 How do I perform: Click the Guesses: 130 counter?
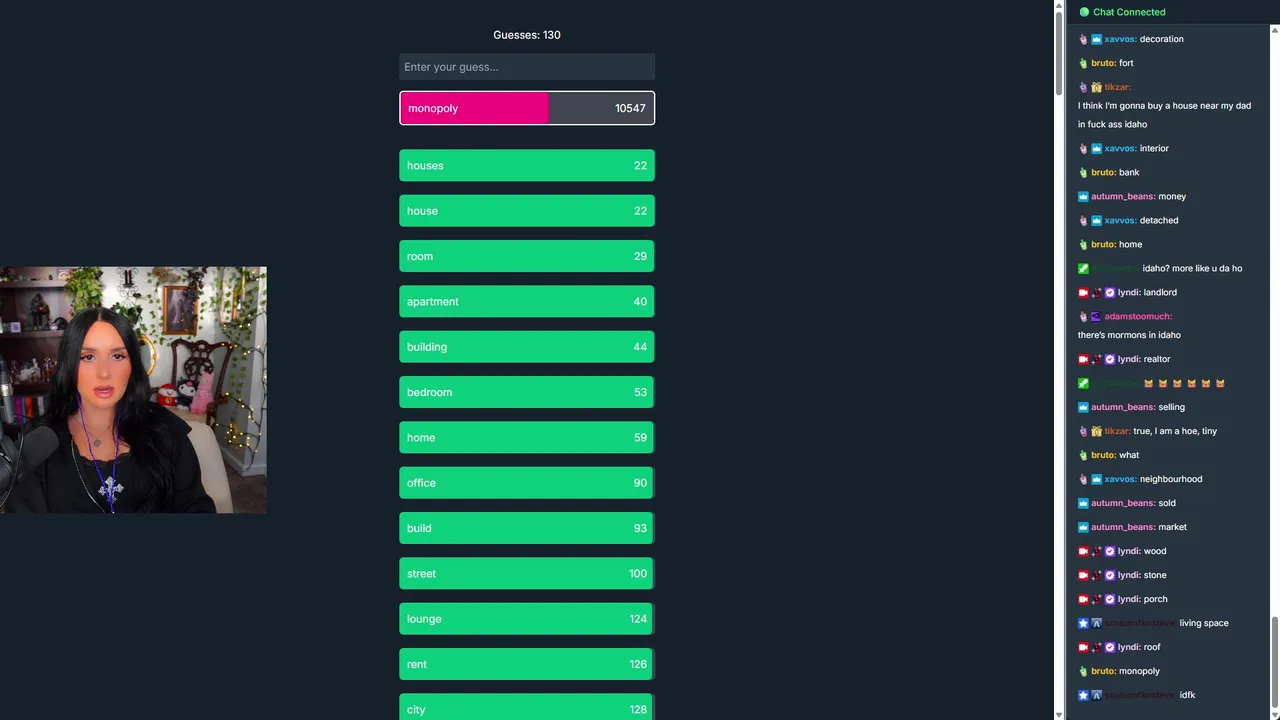pyautogui.click(x=527, y=35)
